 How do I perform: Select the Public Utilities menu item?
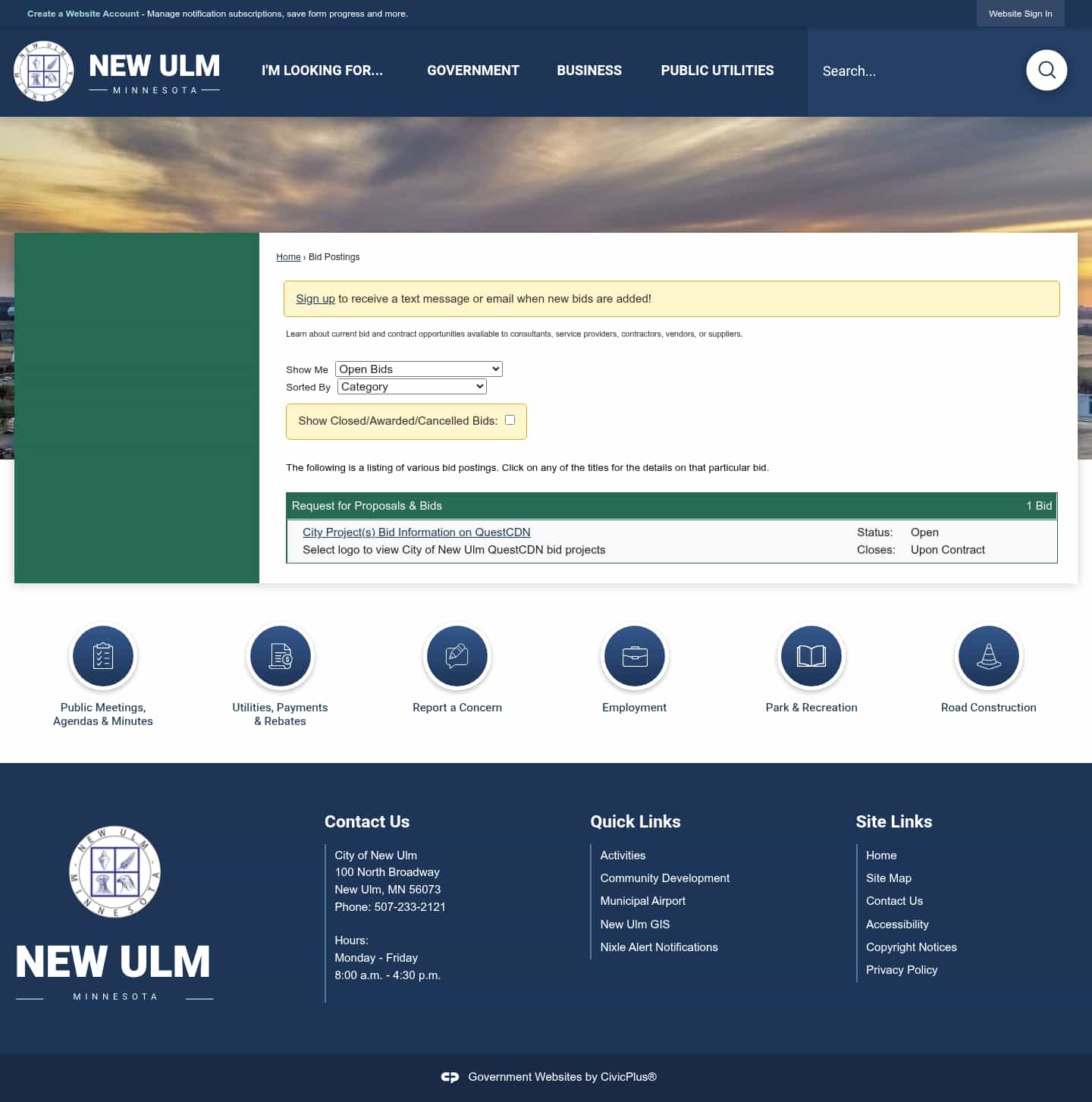717,71
